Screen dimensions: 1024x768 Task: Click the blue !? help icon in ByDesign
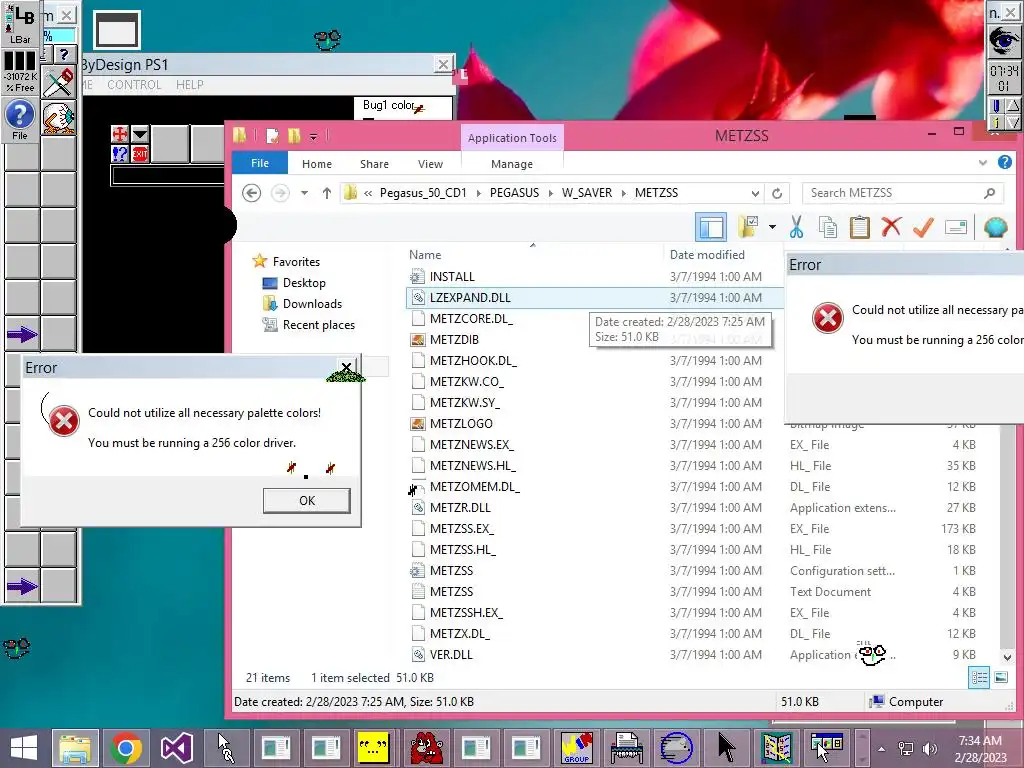pos(120,154)
